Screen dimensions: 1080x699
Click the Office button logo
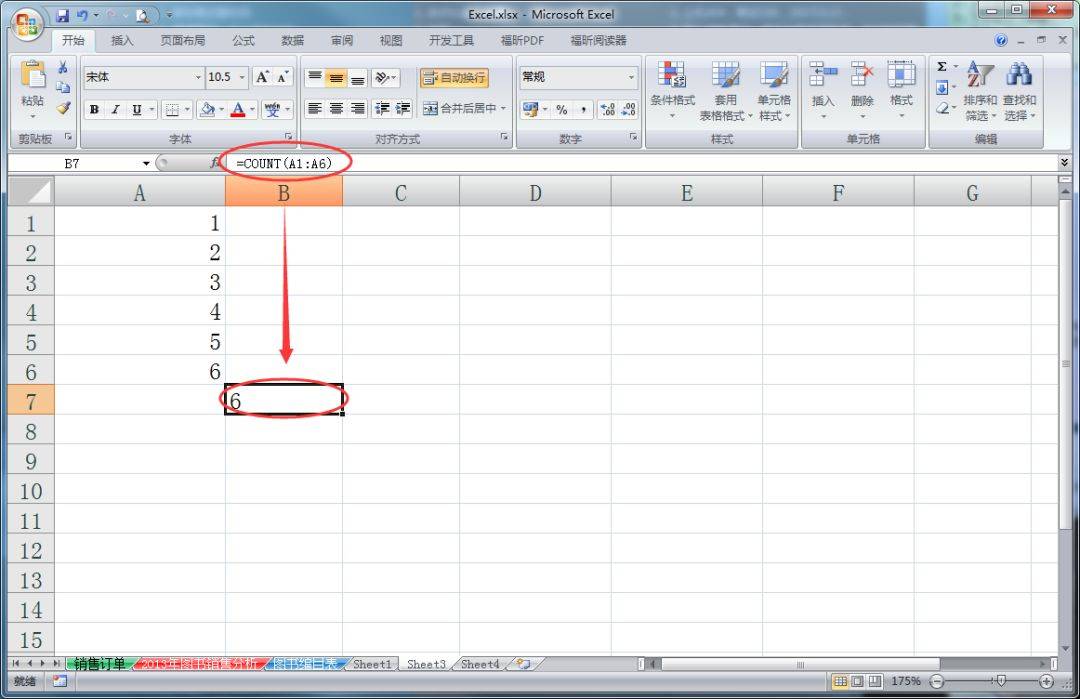coord(27,25)
